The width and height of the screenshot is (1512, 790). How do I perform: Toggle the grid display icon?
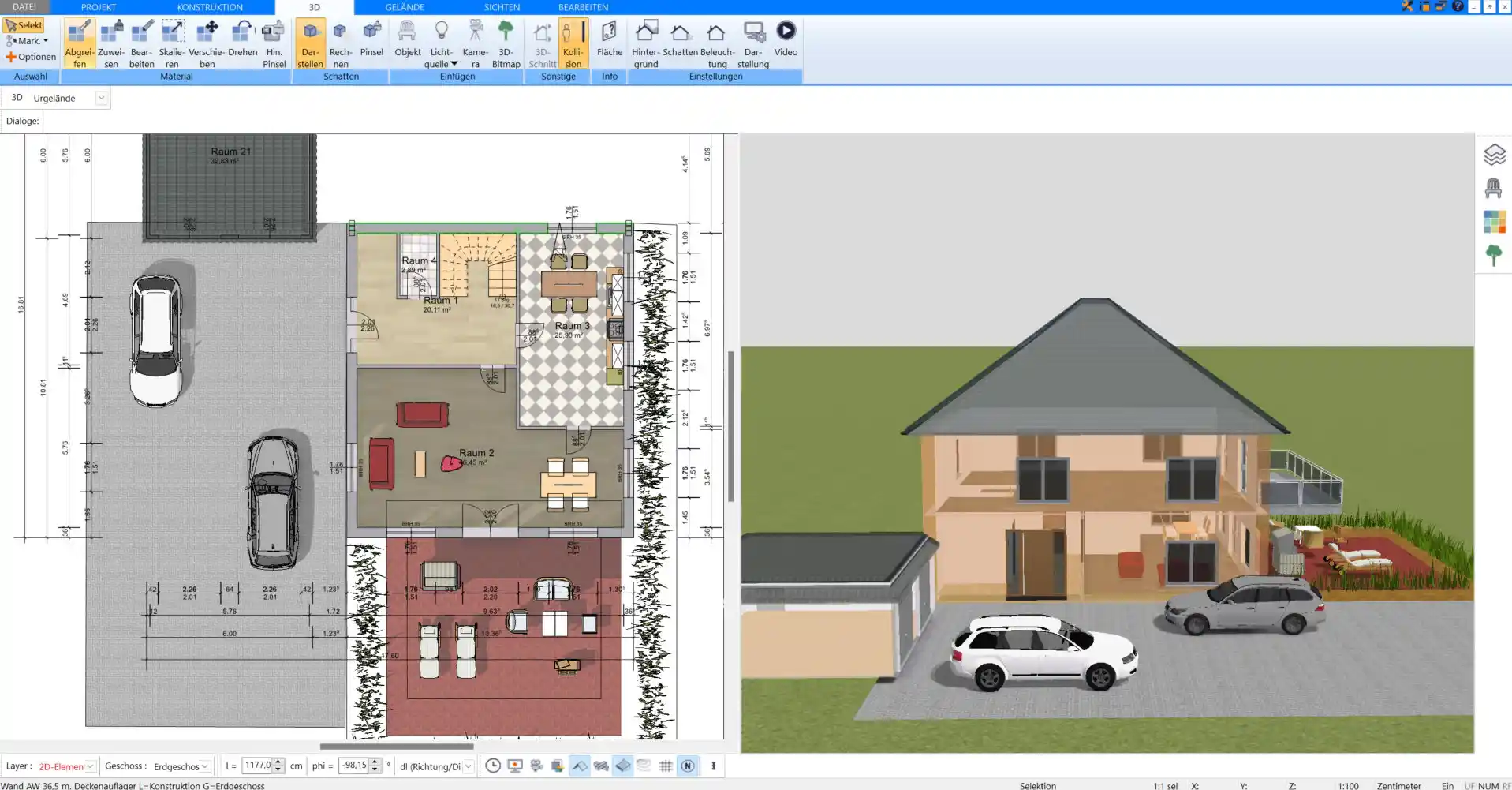pyautogui.click(x=666, y=766)
